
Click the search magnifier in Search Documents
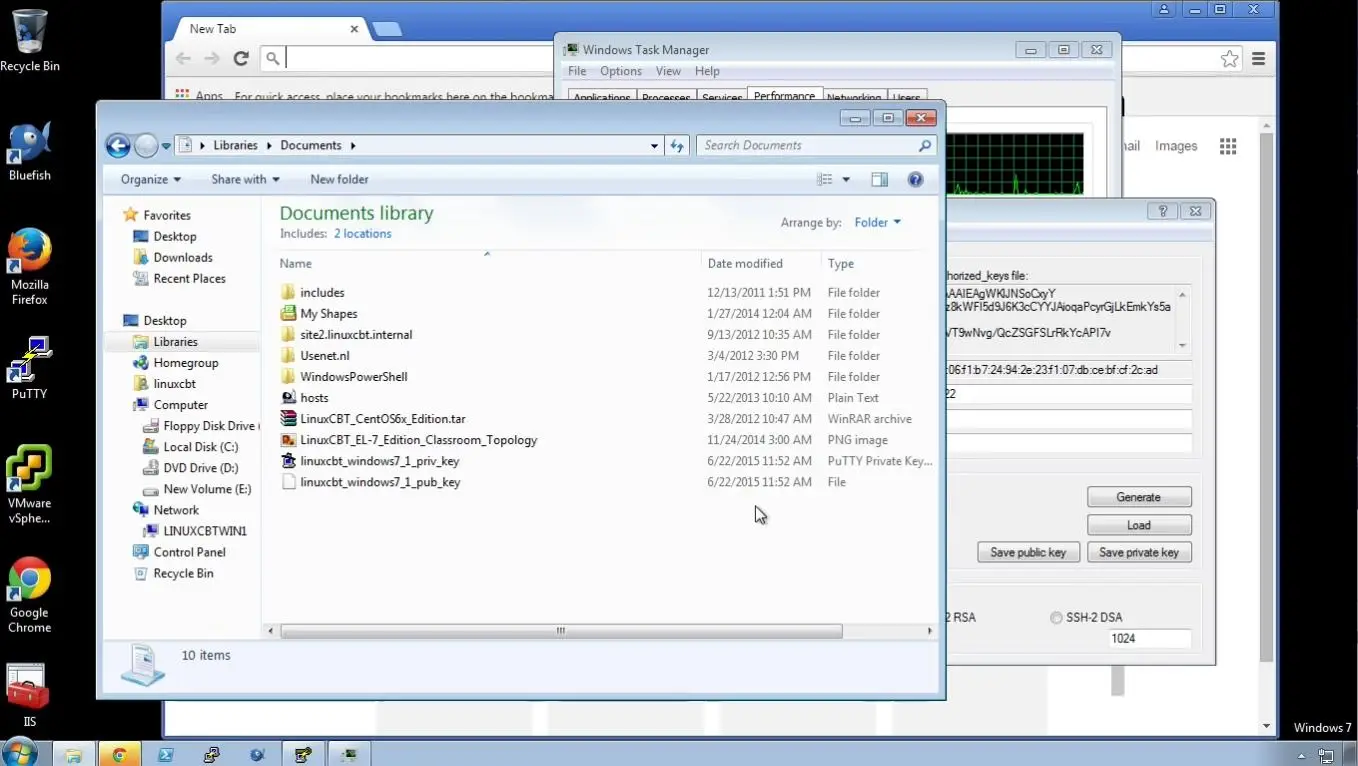[925, 146]
